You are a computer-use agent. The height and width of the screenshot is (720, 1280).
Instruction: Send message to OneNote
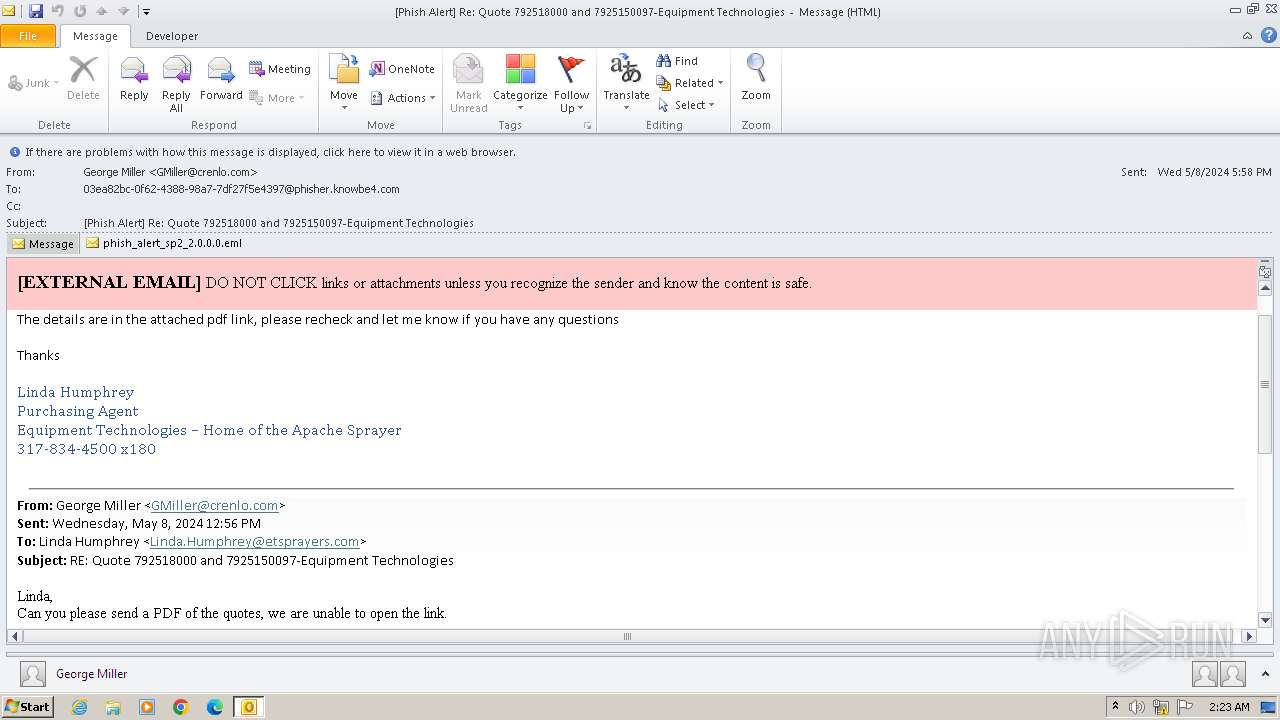(402, 69)
